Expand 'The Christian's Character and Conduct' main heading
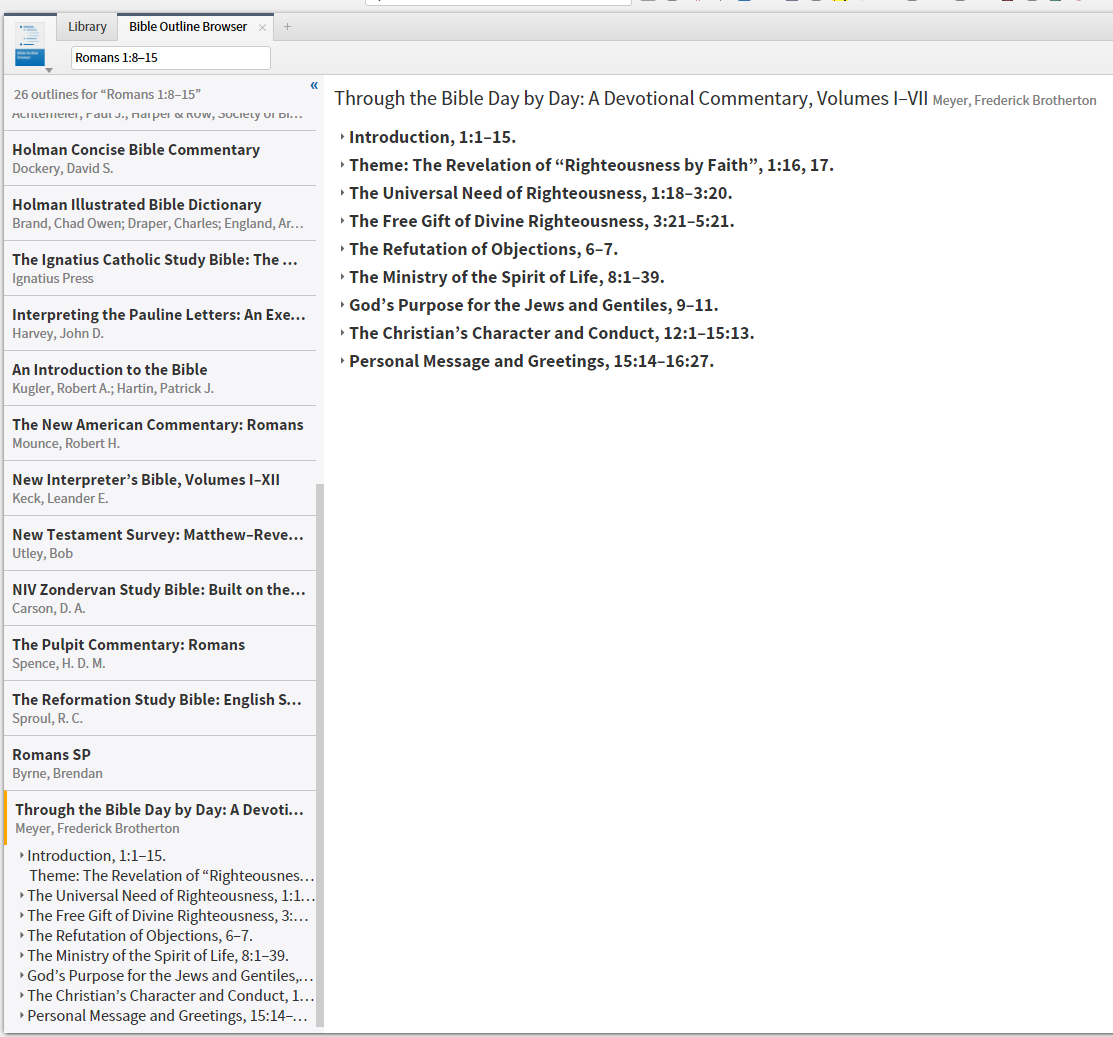 pyautogui.click(x=342, y=333)
